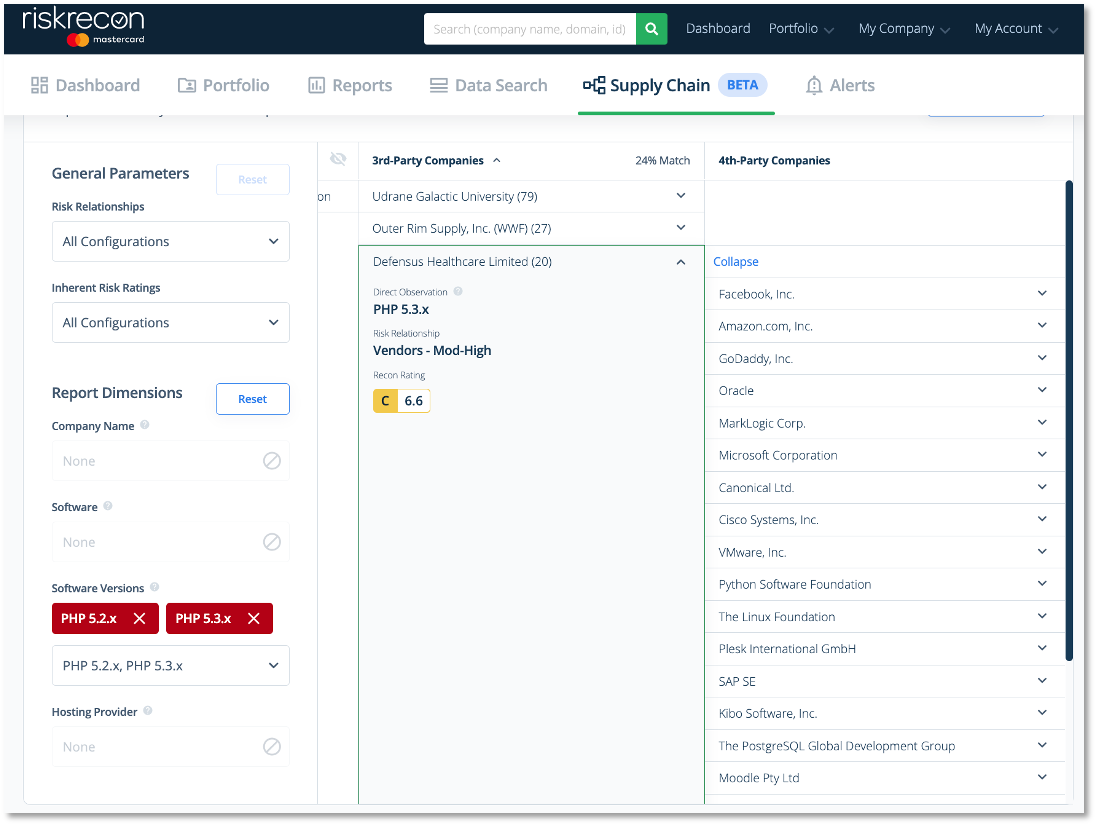Switch to the Dashboard tab
The image size is (1098, 826).
85,85
